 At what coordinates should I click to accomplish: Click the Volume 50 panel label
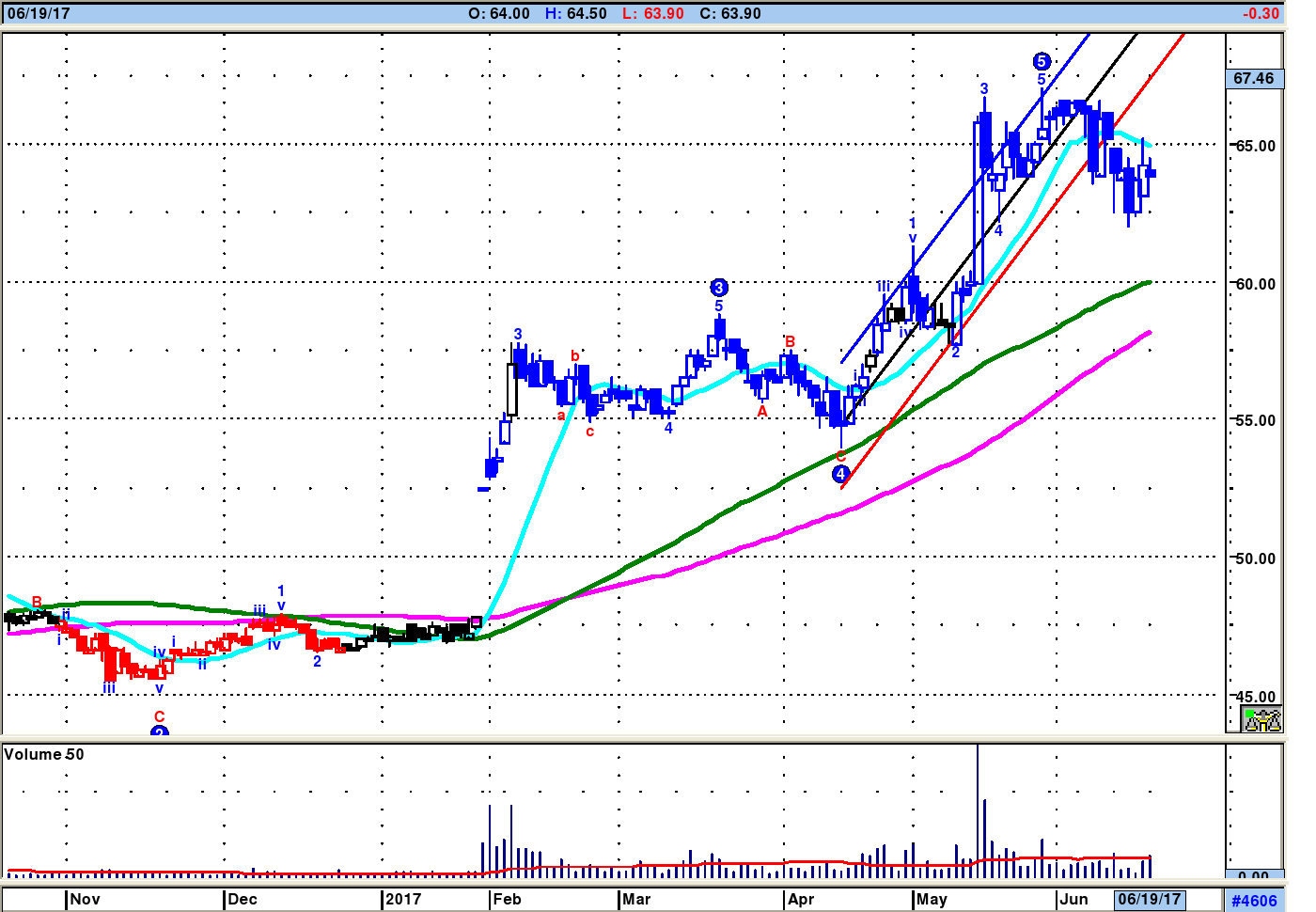point(44,754)
